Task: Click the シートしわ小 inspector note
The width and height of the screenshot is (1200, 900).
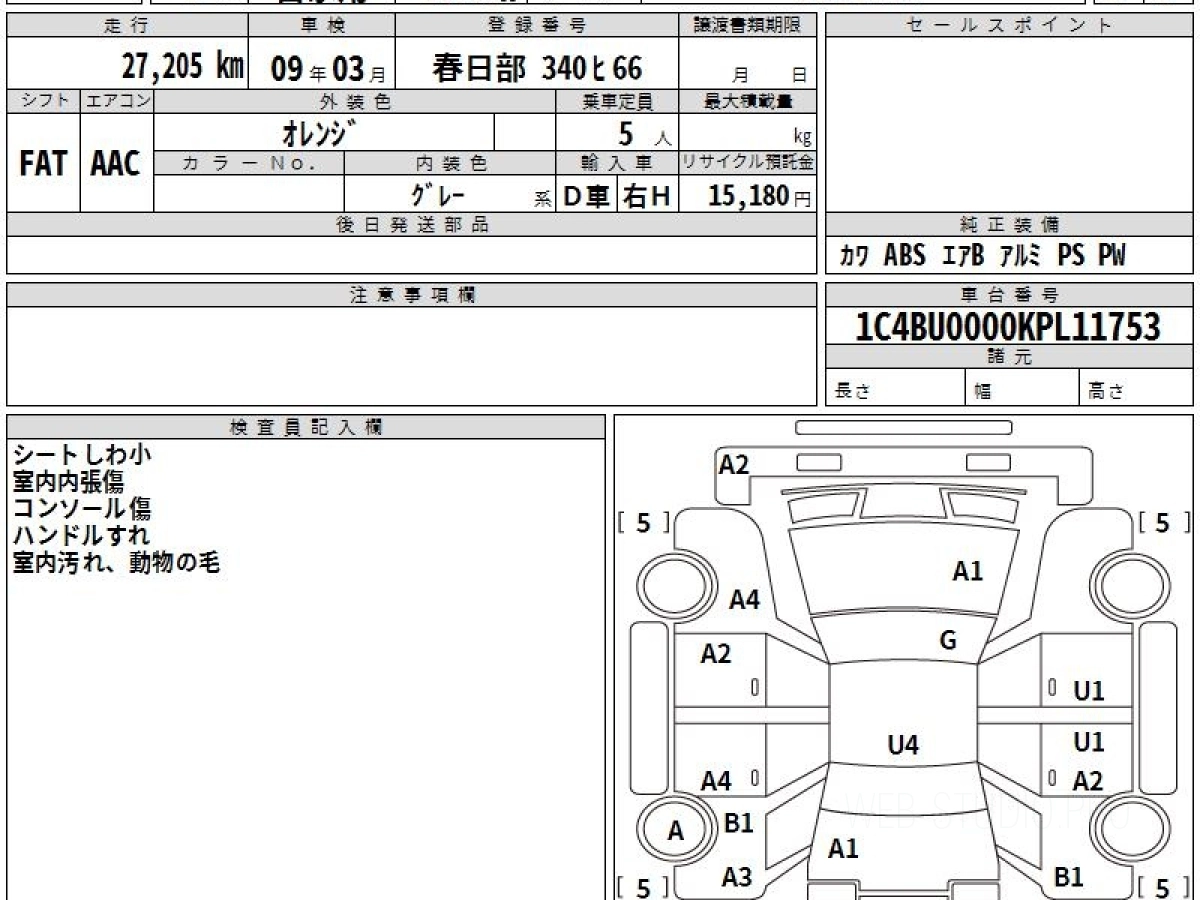Action: coord(82,455)
